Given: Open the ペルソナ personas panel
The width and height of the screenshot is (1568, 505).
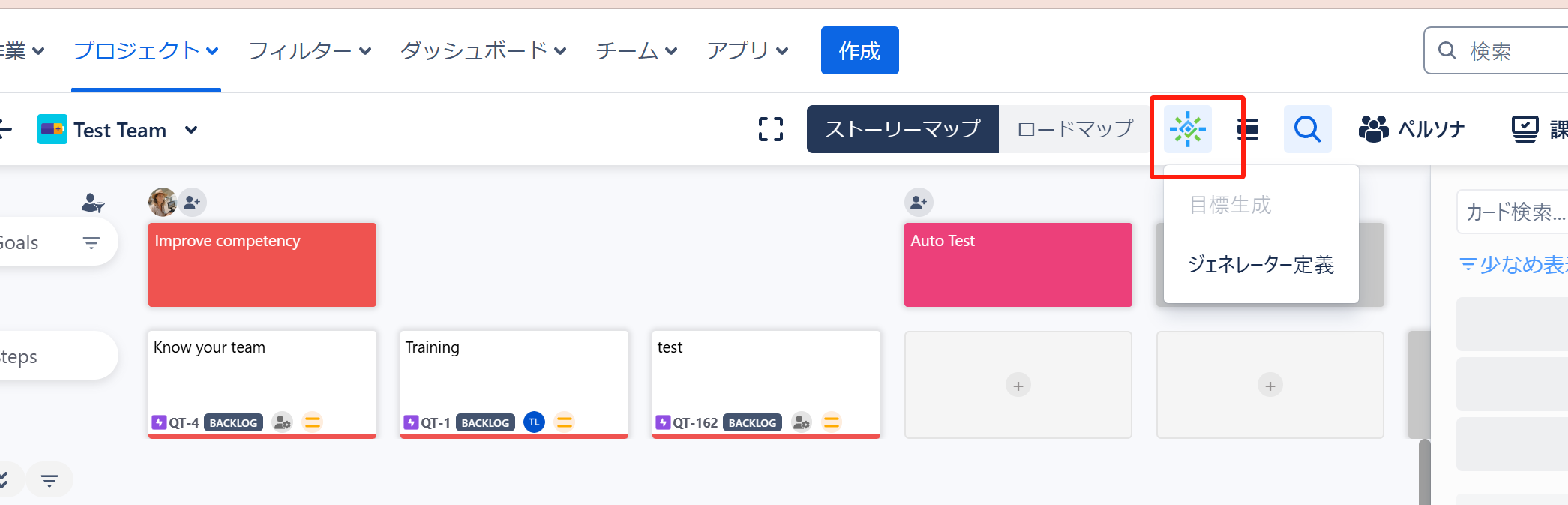Looking at the screenshot, I should [1411, 129].
